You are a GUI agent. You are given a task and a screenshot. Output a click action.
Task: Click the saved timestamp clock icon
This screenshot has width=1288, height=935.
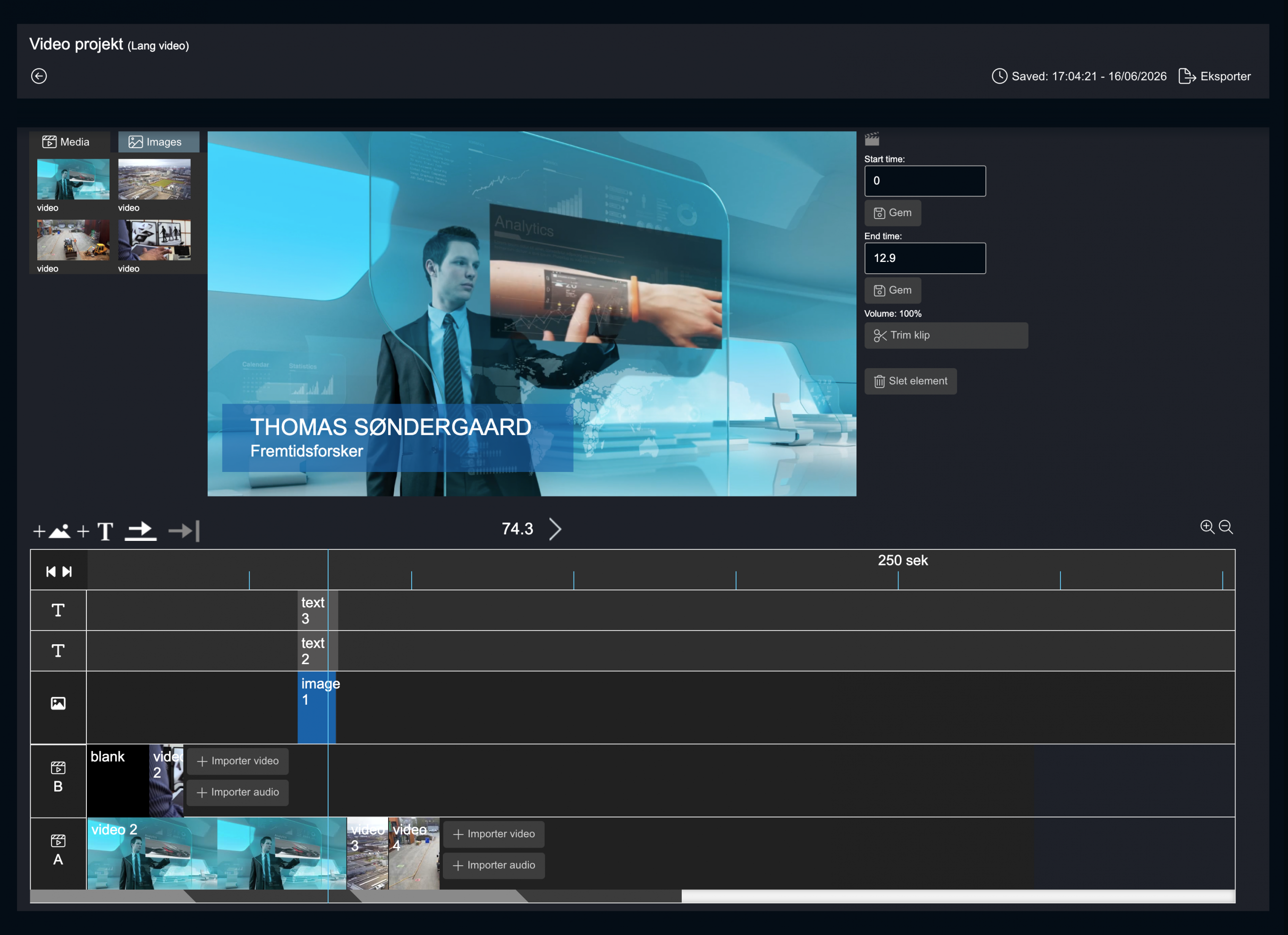pos(999,76)
